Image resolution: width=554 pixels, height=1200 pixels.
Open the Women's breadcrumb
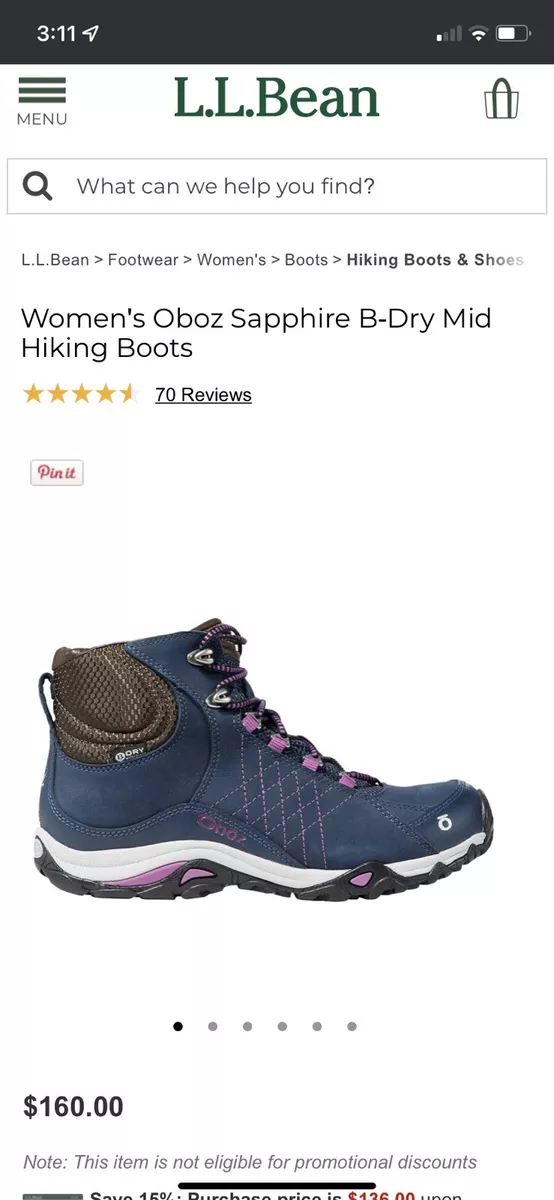coord(231,260)
